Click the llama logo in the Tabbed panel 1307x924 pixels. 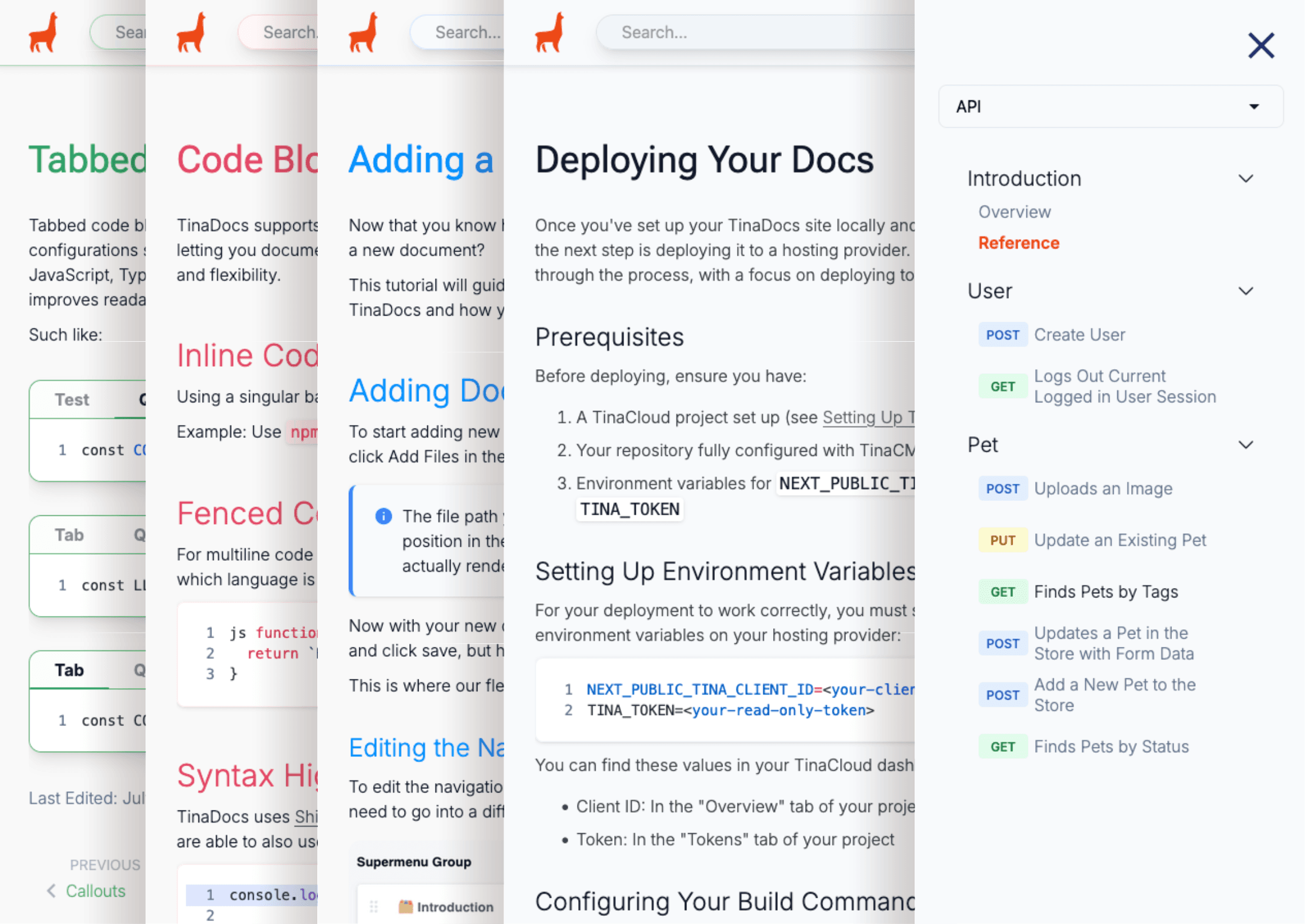tap(44, 33)
